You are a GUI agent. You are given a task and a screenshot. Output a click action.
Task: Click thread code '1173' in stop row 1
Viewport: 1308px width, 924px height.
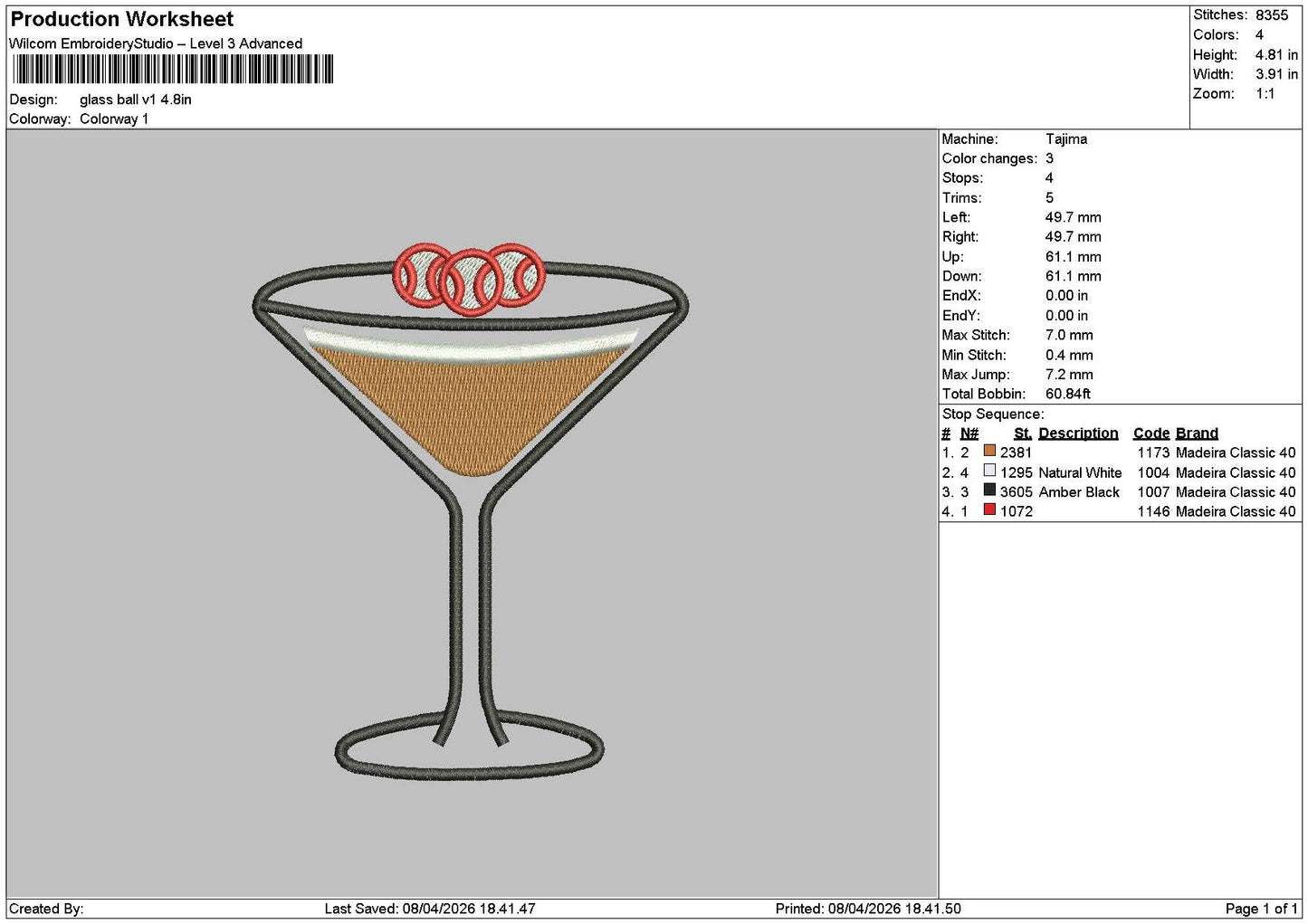1154,452
